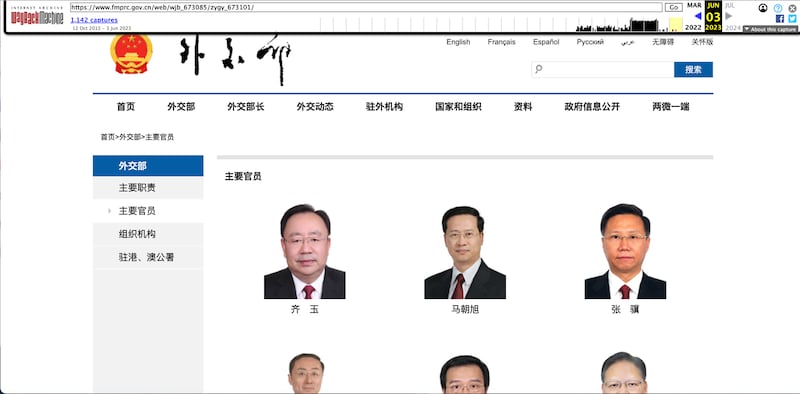Image resolution: width=800 pixels, height=394 pixels.
Task: Expand About this capture
Action: click(x=770, y=29)
